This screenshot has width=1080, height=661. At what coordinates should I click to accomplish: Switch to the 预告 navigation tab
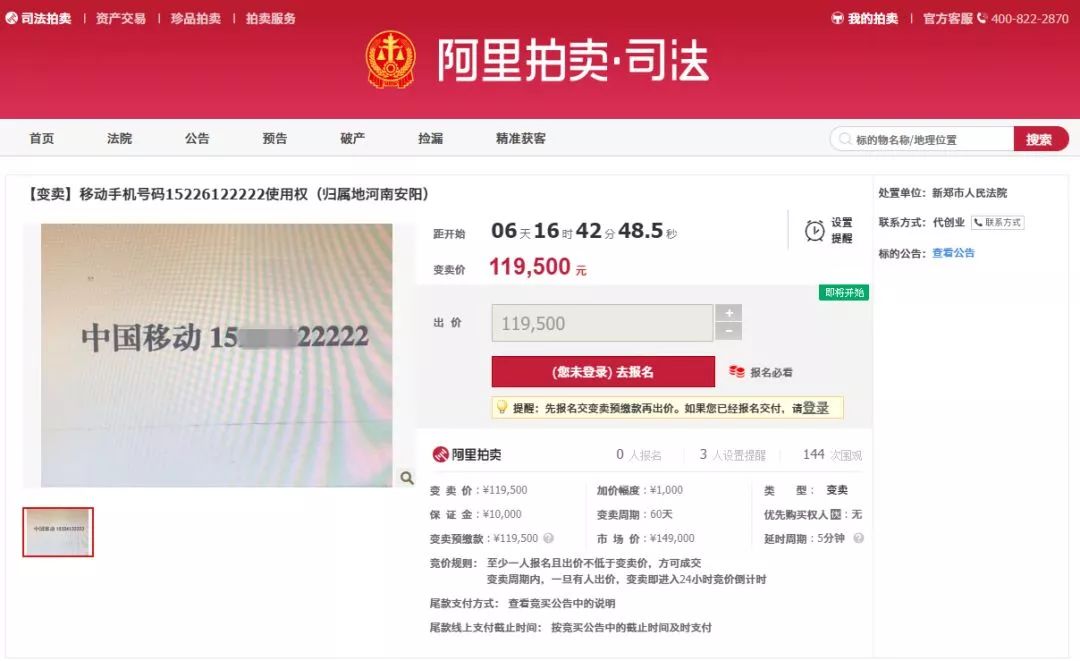275,138
